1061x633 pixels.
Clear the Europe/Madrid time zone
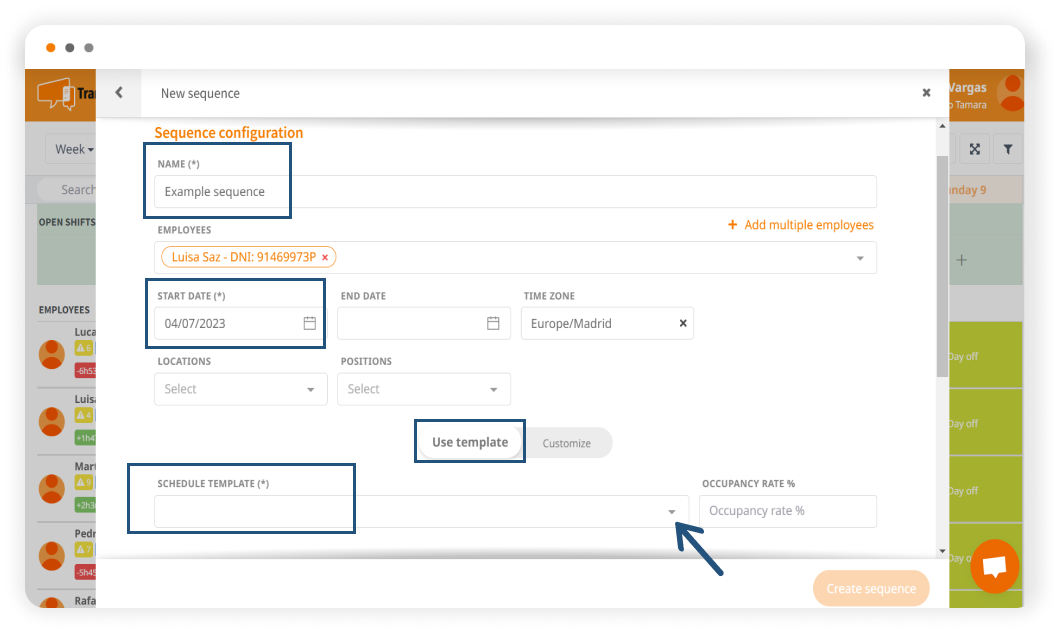[x=683, y=323]
